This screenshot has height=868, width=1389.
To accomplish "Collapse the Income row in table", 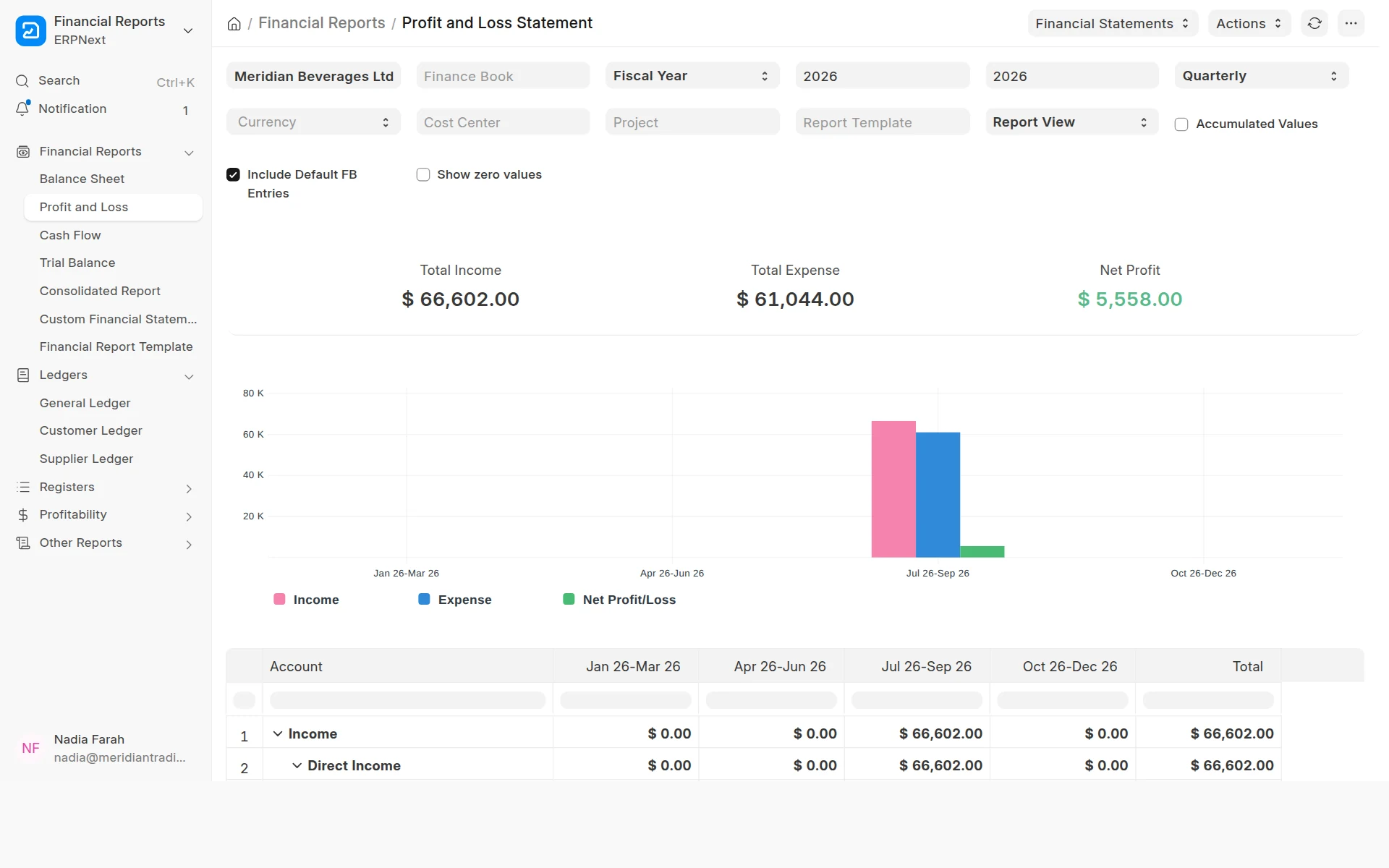I will 277,734.
